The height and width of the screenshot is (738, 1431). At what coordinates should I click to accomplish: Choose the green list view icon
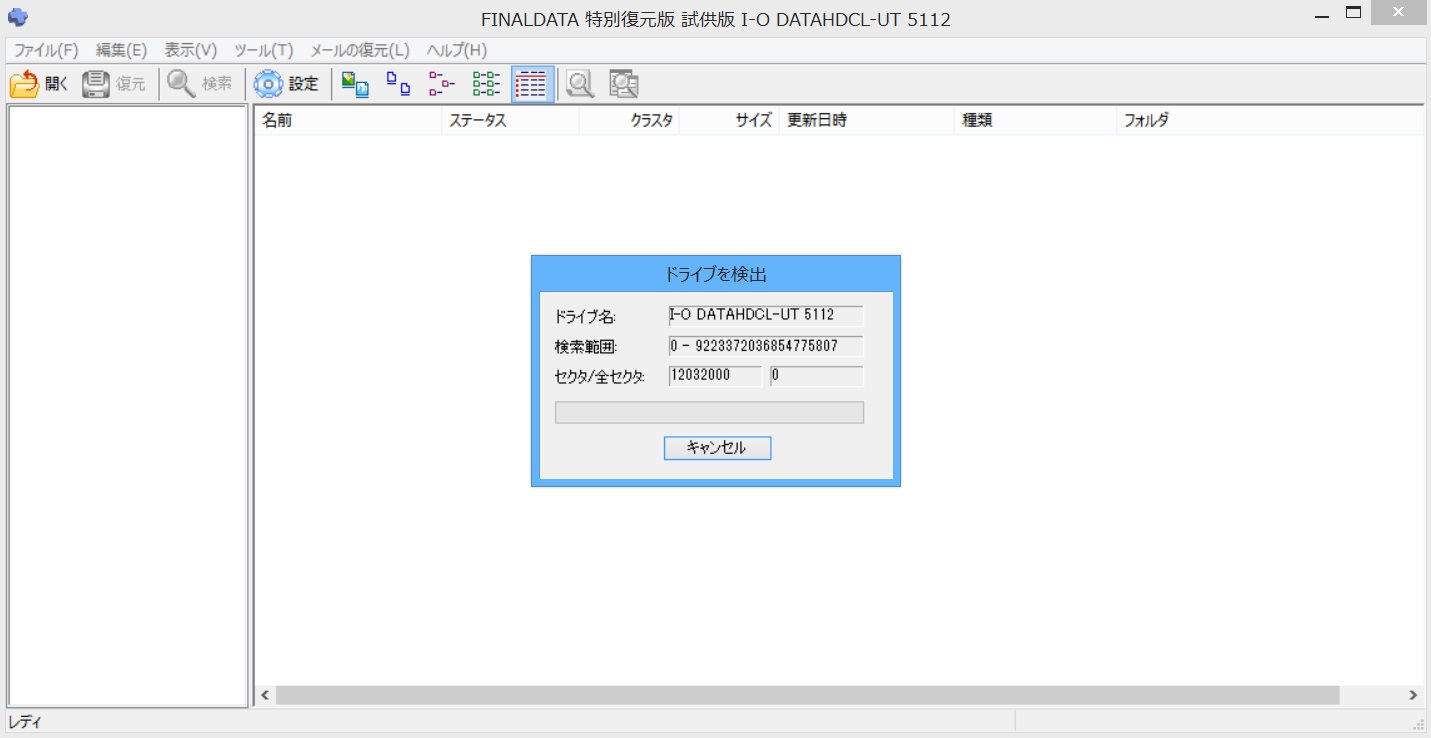(486, 85)
